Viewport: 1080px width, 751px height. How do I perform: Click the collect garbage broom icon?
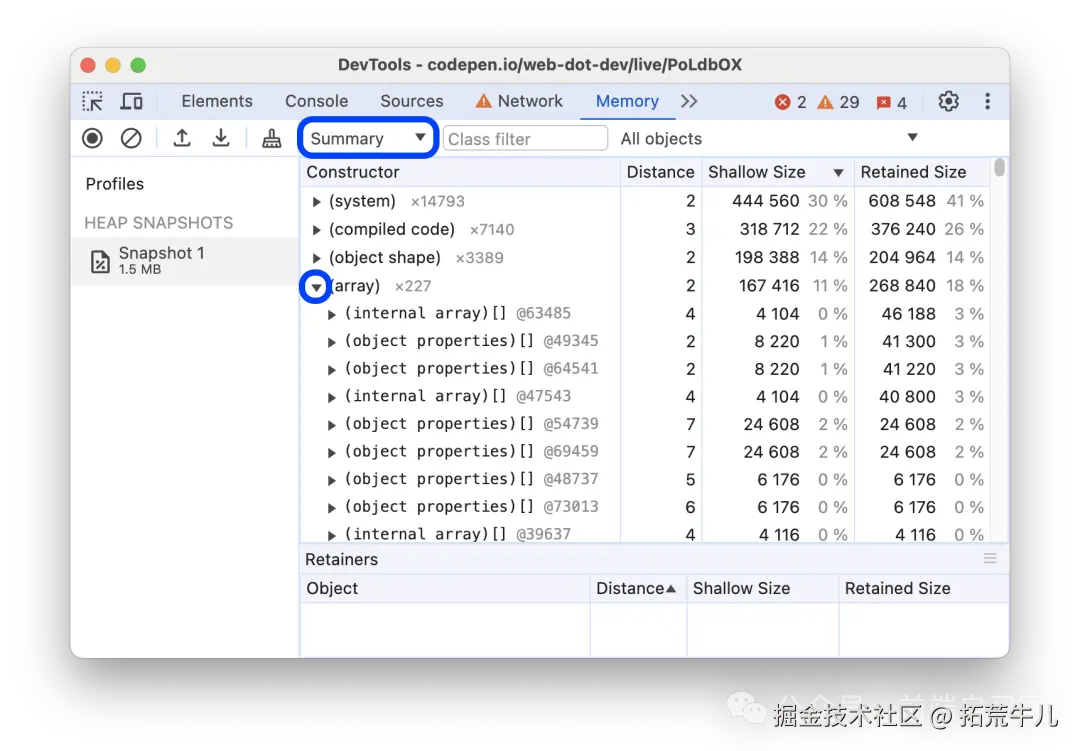pyautogui.click(x=271, y=138)
